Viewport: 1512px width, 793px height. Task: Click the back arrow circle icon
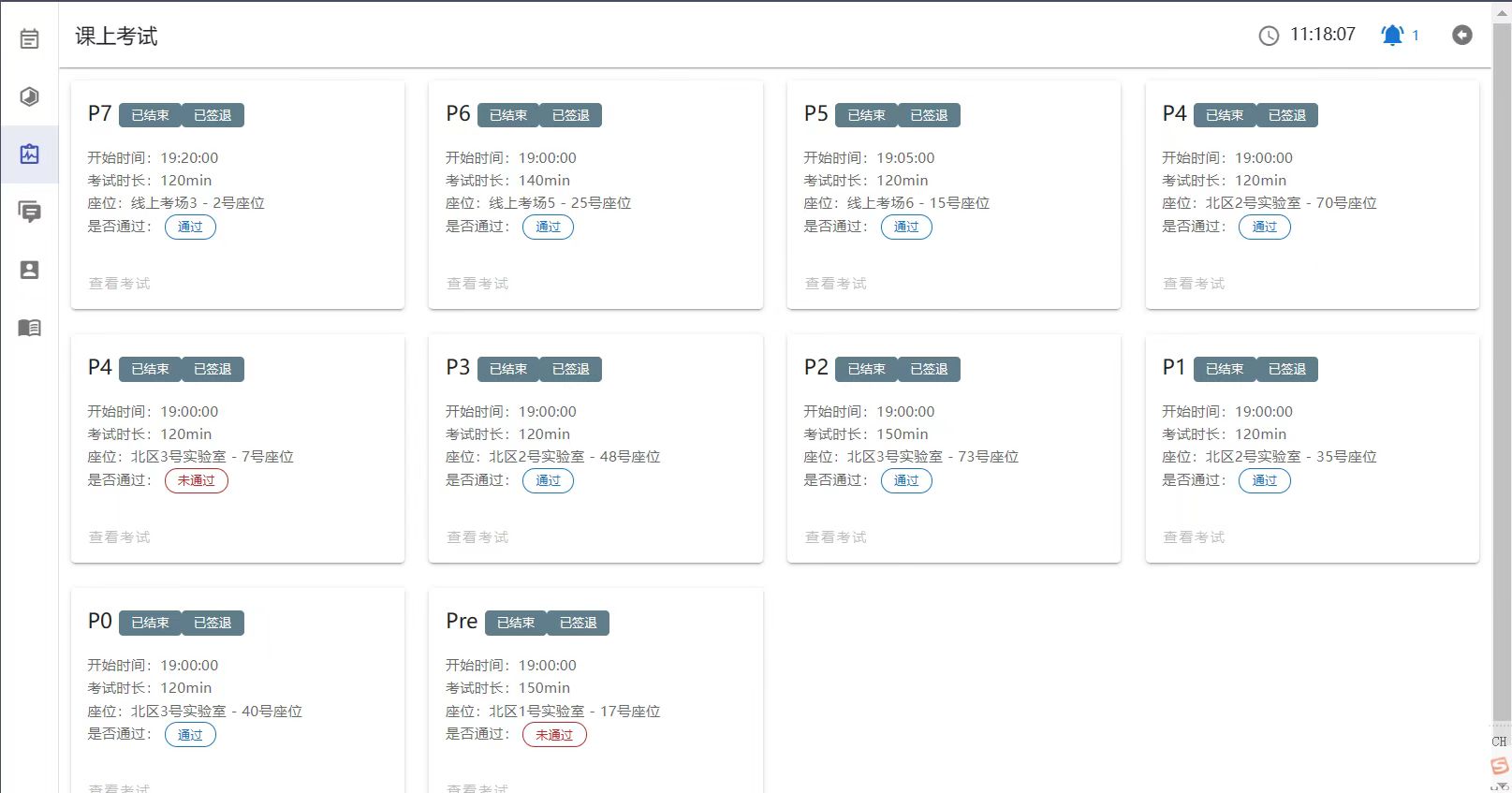(1461, 36)
